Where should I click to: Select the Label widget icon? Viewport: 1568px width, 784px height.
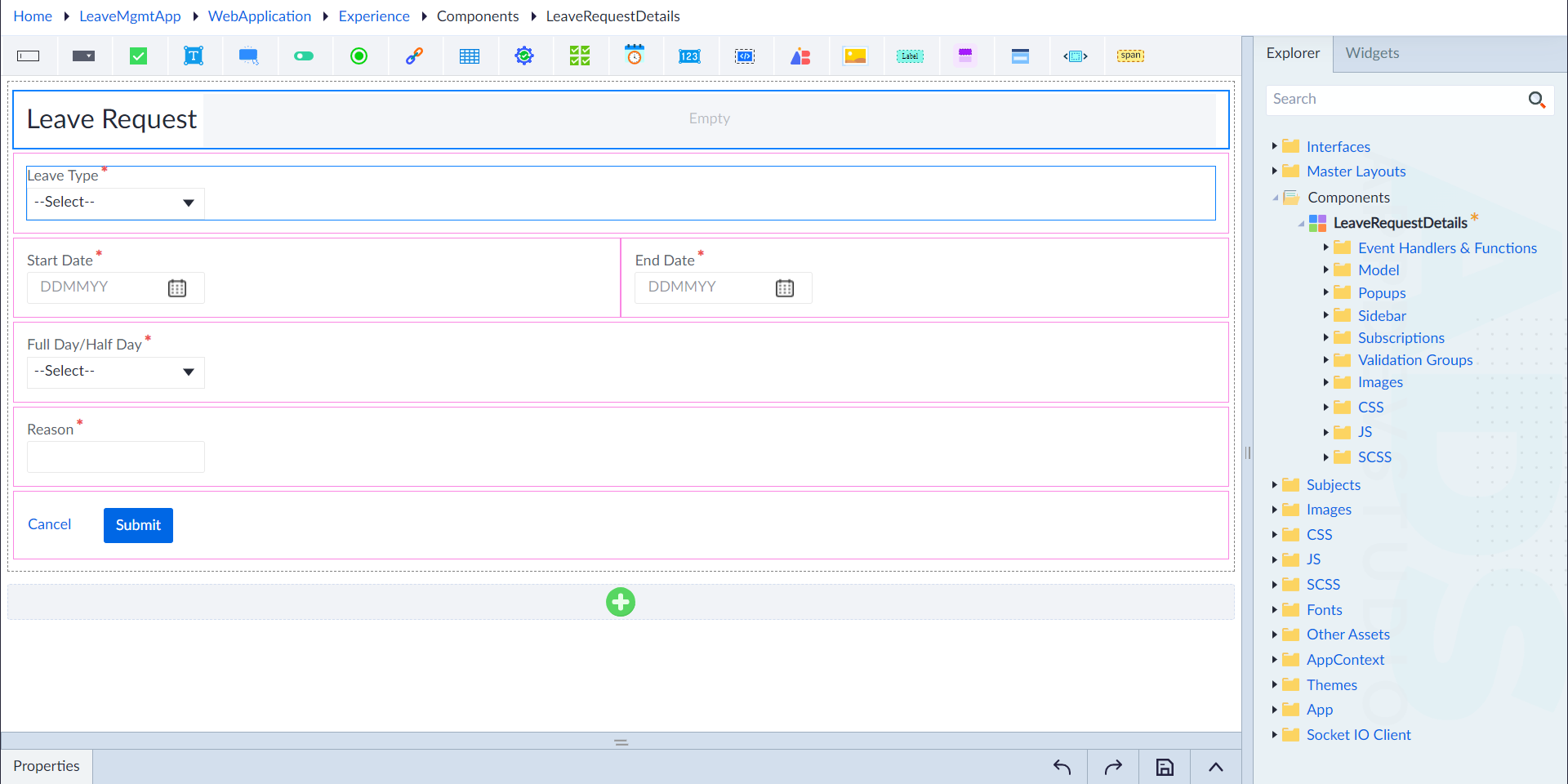point(910,56)
